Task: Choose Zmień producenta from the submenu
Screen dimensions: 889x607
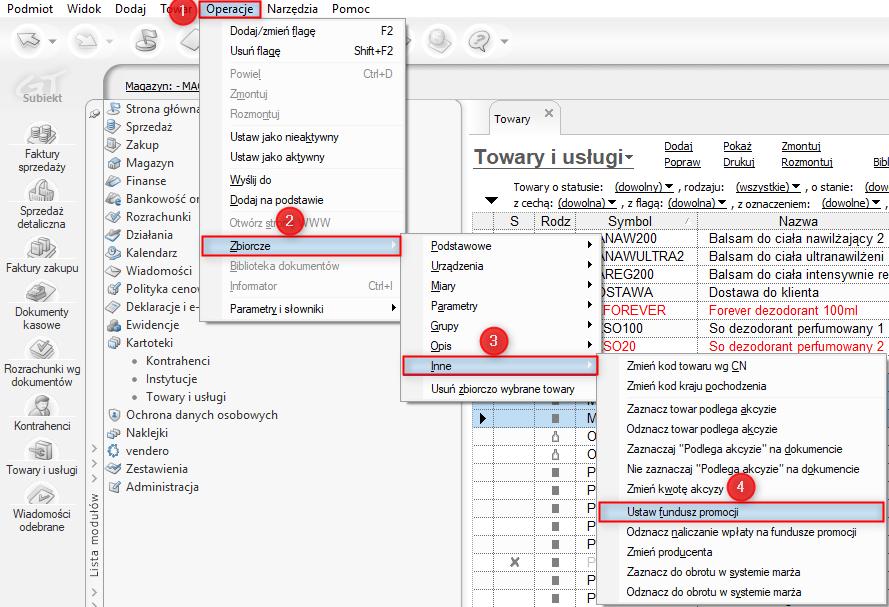Action: (x=669, y=552)
